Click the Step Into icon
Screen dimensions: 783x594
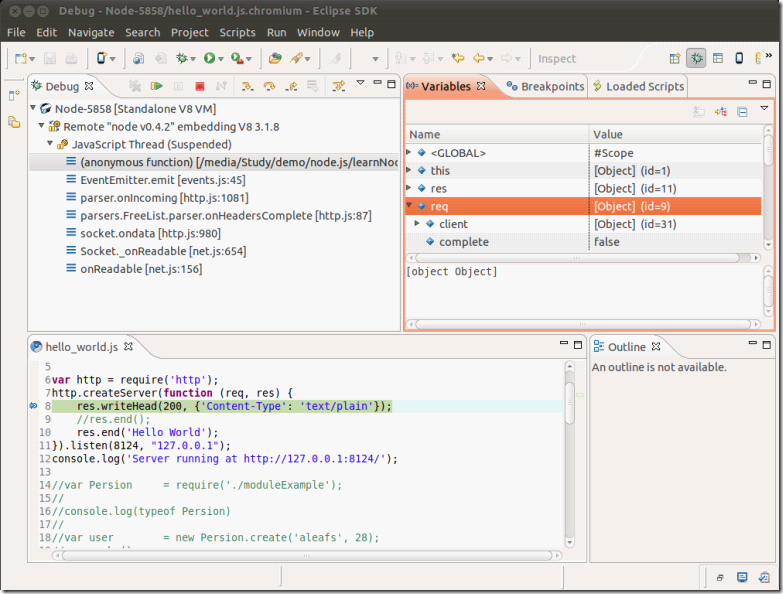point(246,87)
